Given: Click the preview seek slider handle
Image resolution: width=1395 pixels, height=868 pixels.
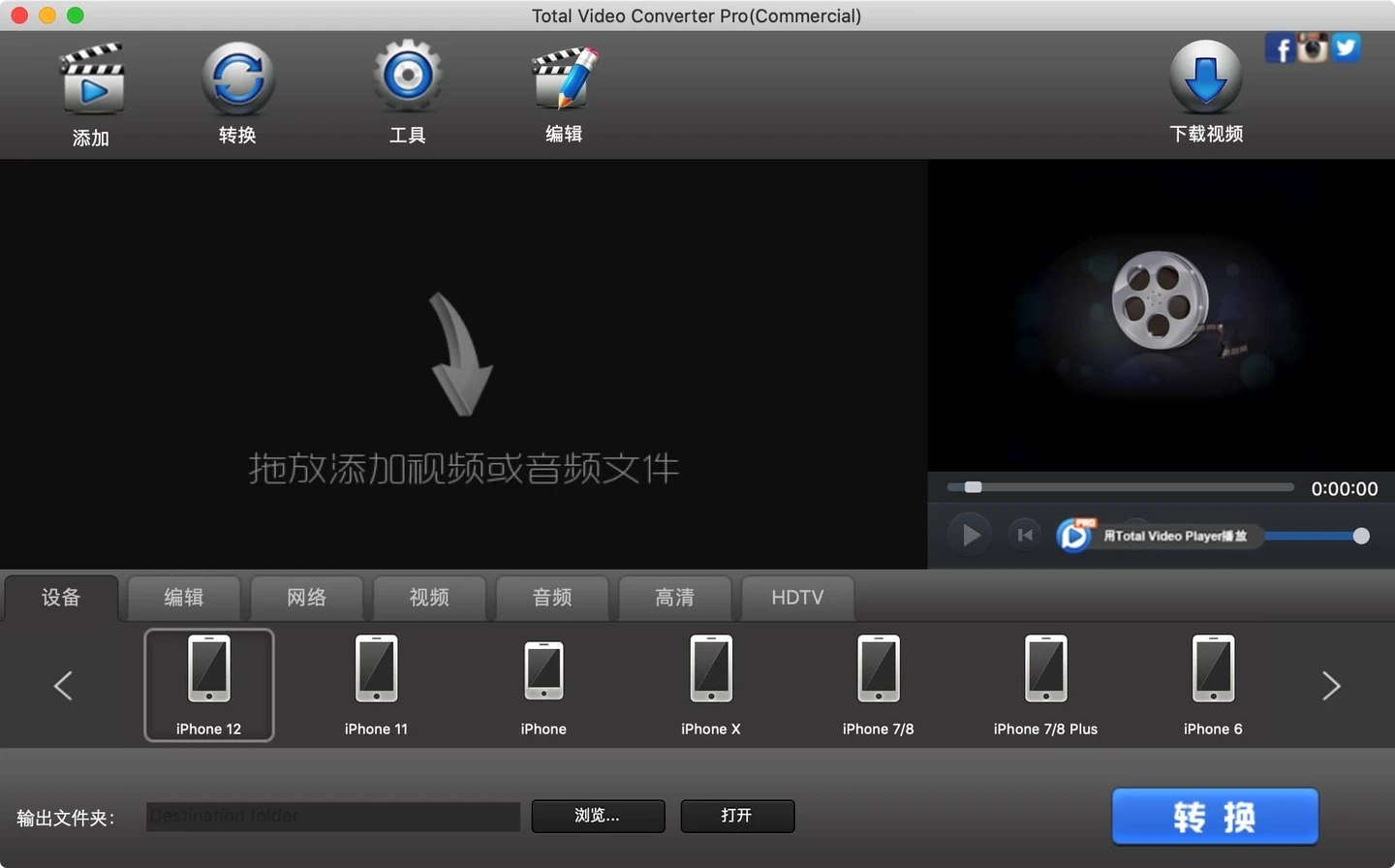Looking at the screenshot, I should (974, 487).
